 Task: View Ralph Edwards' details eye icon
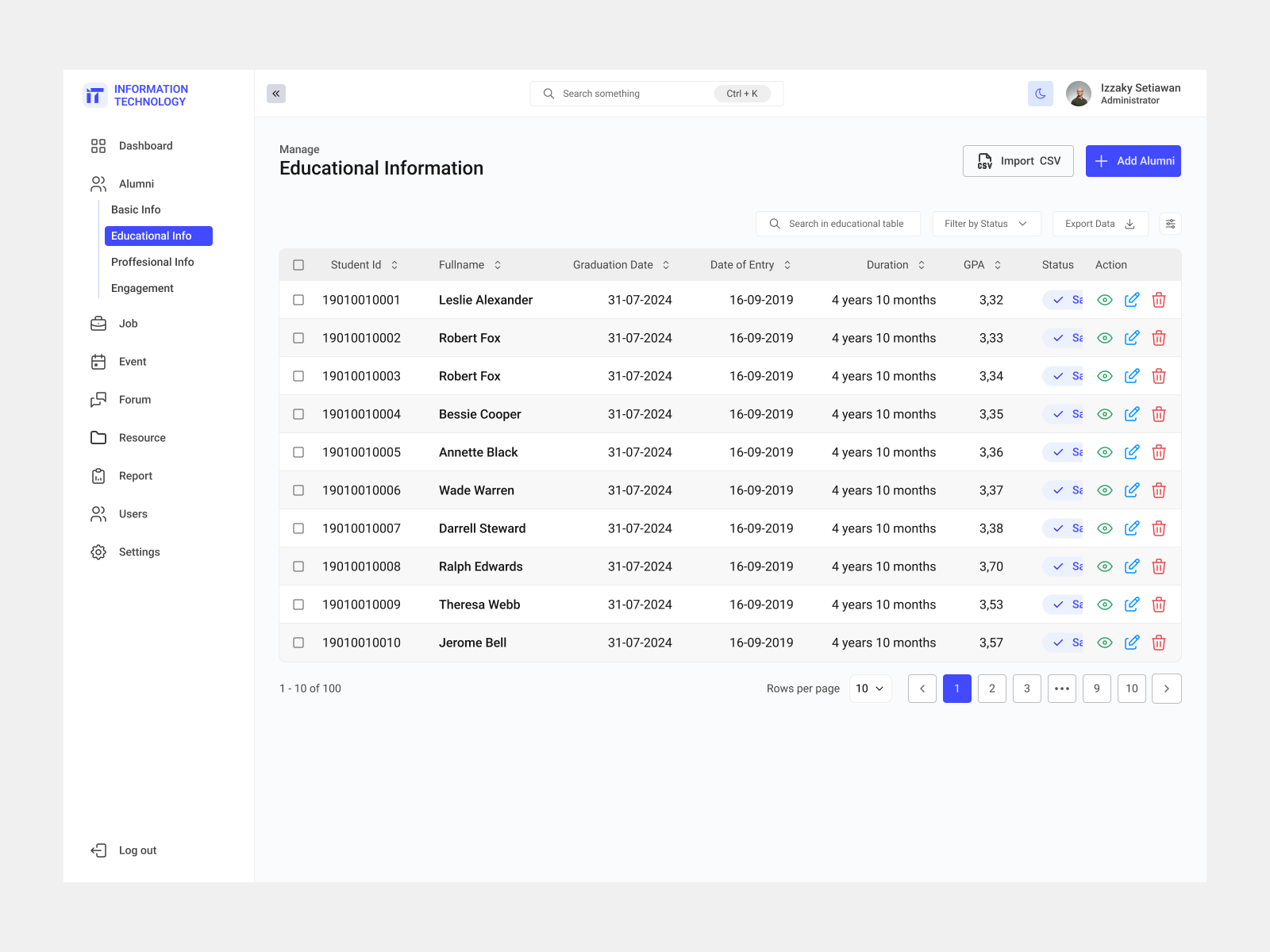pos(1104,566)
